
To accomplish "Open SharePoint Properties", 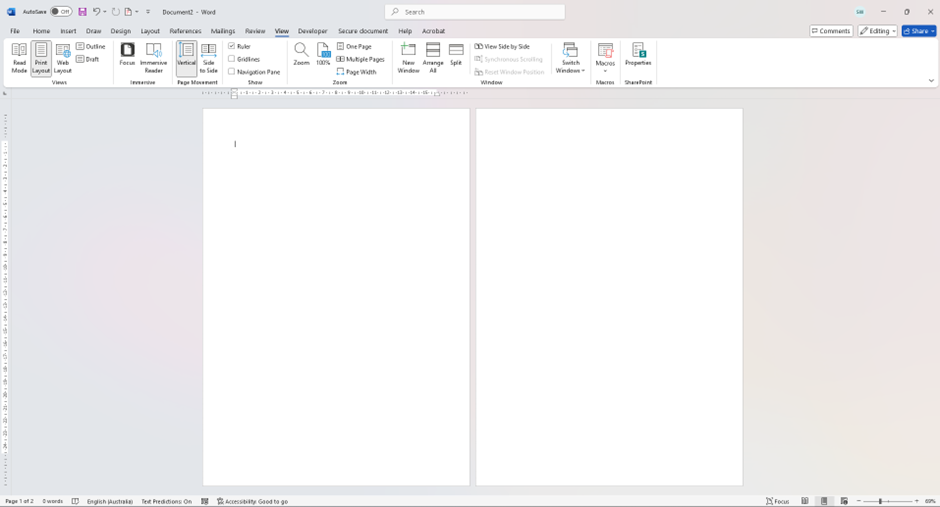I will 638,55.
